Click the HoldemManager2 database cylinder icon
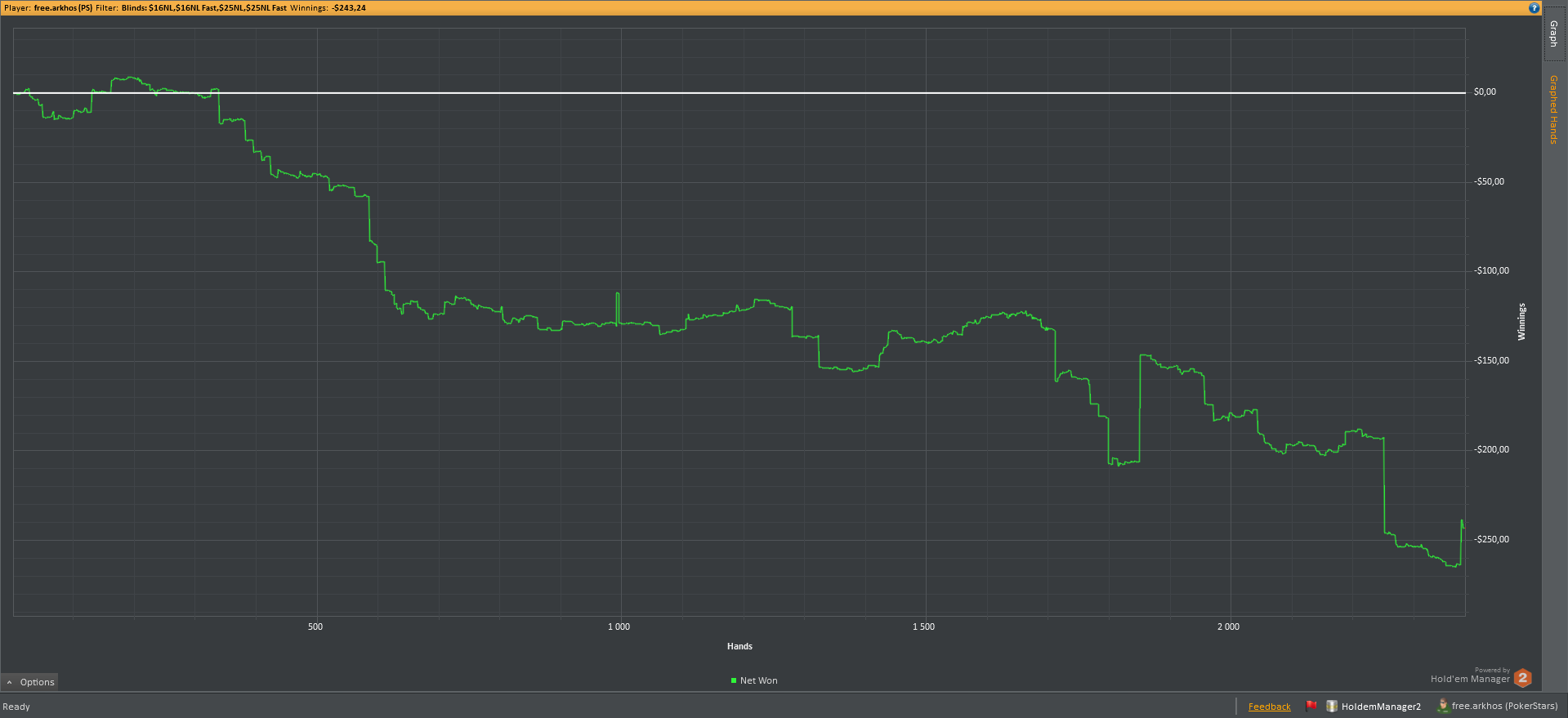 click(1332, 706)
